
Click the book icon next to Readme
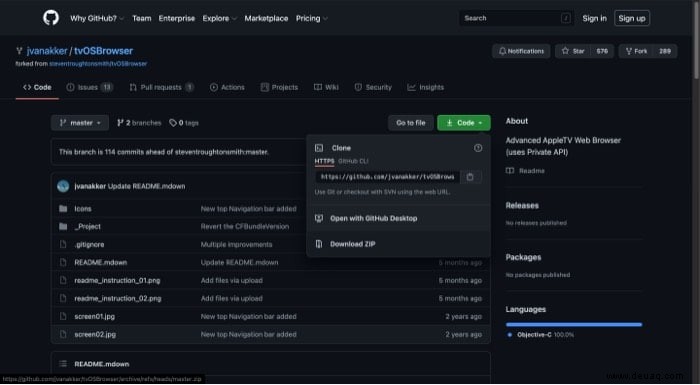(x=510, y=171)
